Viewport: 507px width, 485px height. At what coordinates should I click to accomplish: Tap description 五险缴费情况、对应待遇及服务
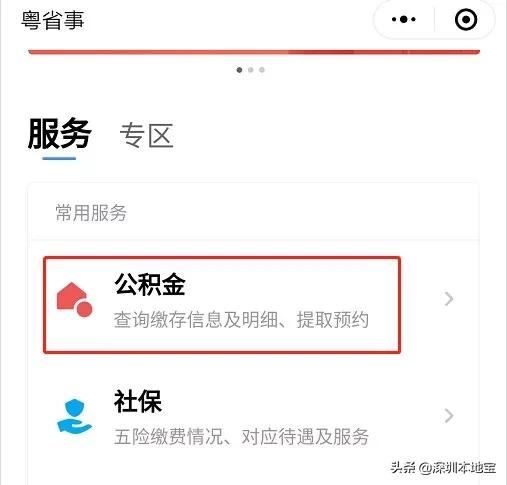point(241,436)
